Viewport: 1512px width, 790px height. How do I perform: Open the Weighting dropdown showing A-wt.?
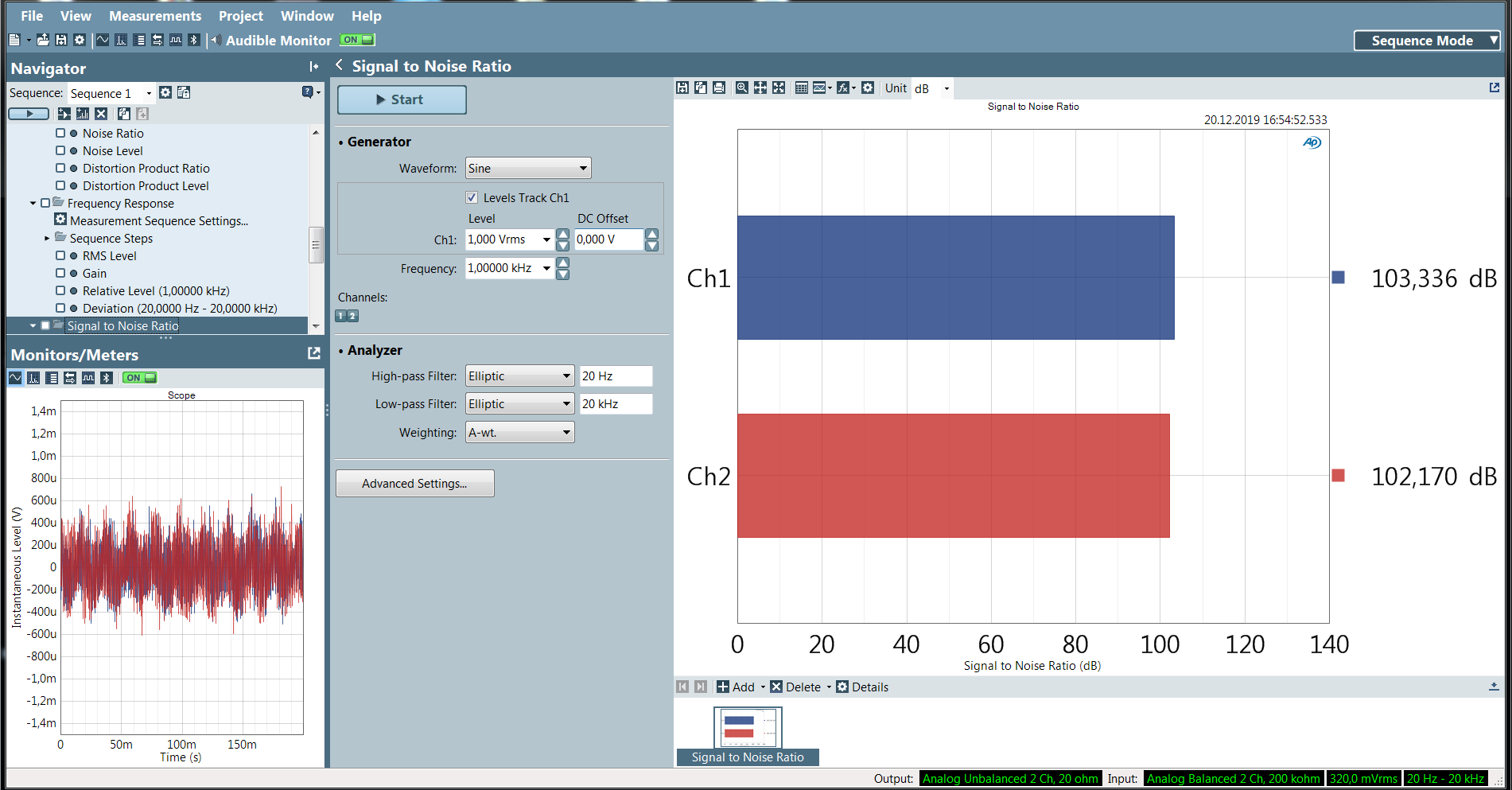(x=519, y=433)
